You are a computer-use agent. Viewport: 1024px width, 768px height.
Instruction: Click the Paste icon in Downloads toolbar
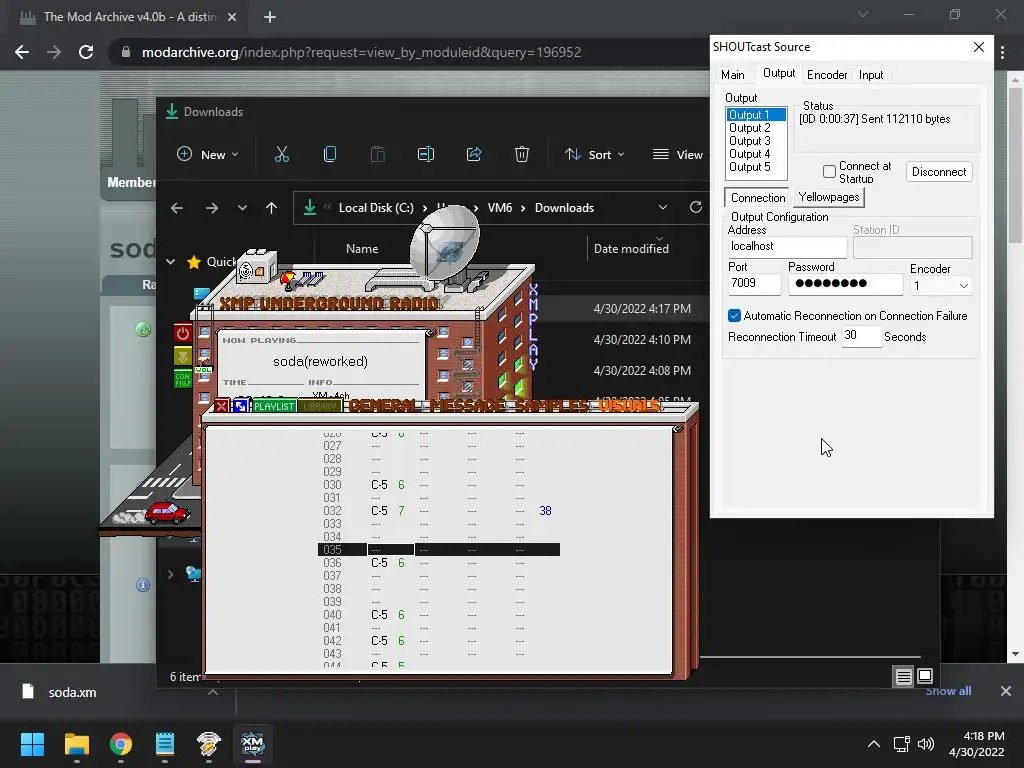point(377,154)
